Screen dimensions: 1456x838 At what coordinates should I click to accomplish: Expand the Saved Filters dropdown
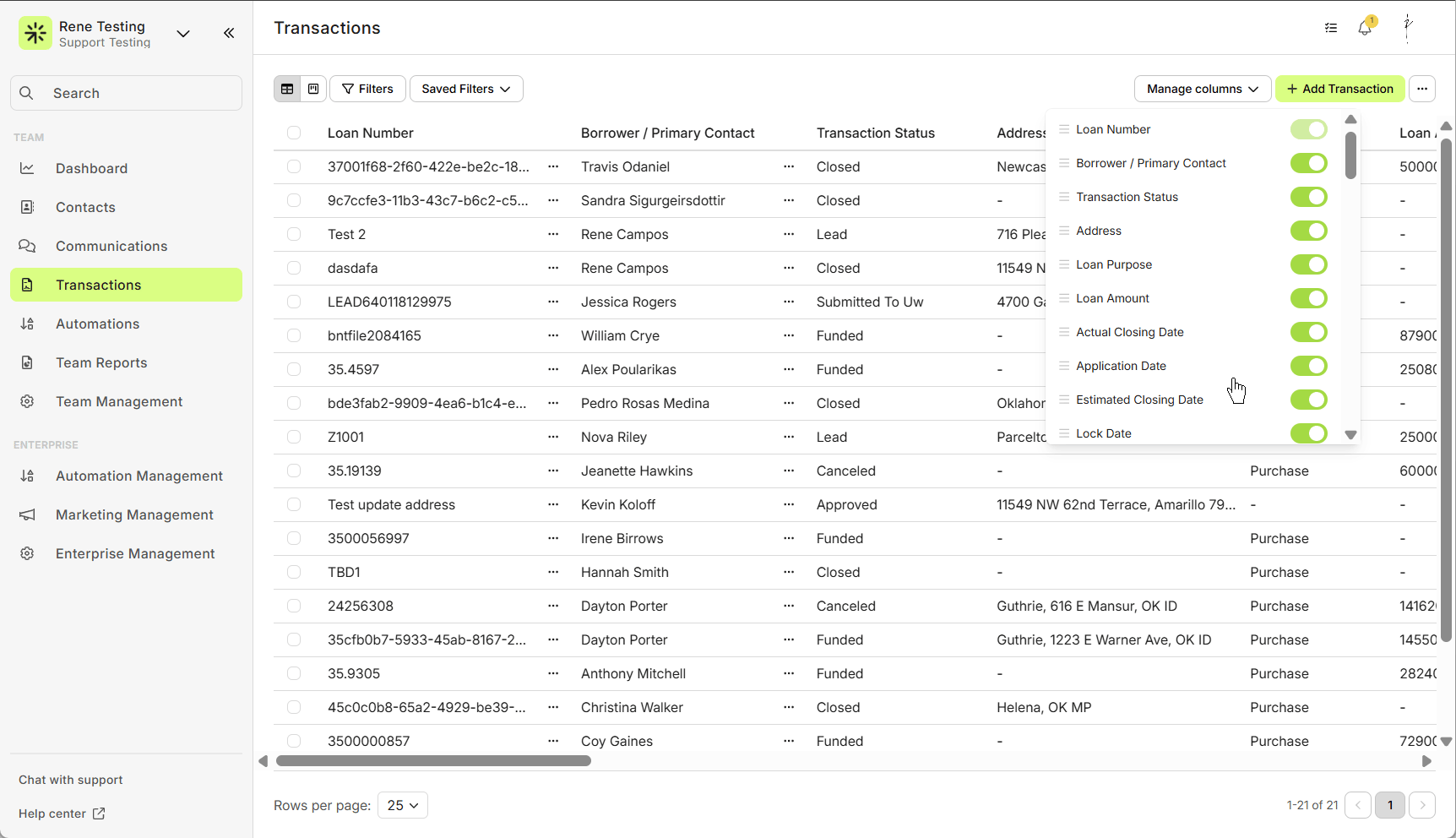pyautogui.click(x=466, y=89)
